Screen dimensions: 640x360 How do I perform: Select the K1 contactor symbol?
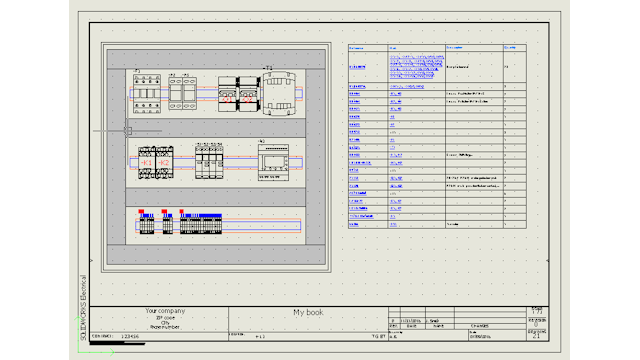coord(147,162)
